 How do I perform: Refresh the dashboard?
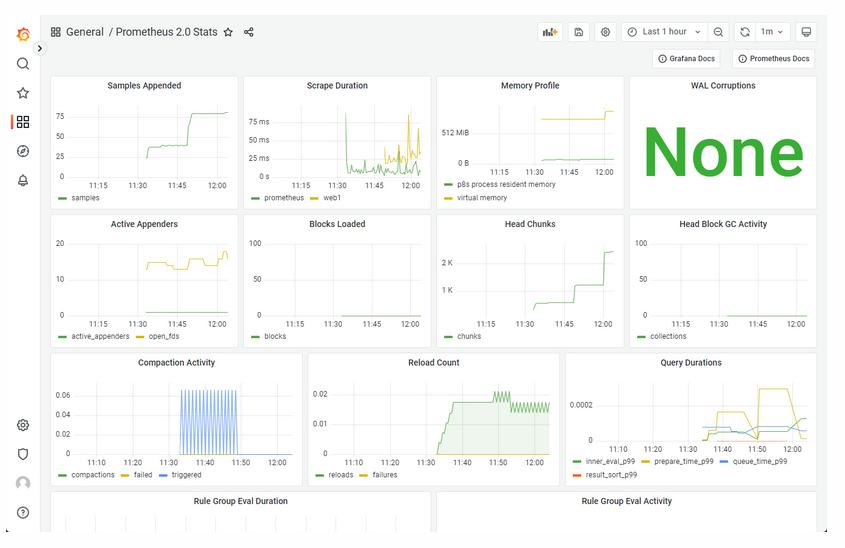tap(745, 32)
